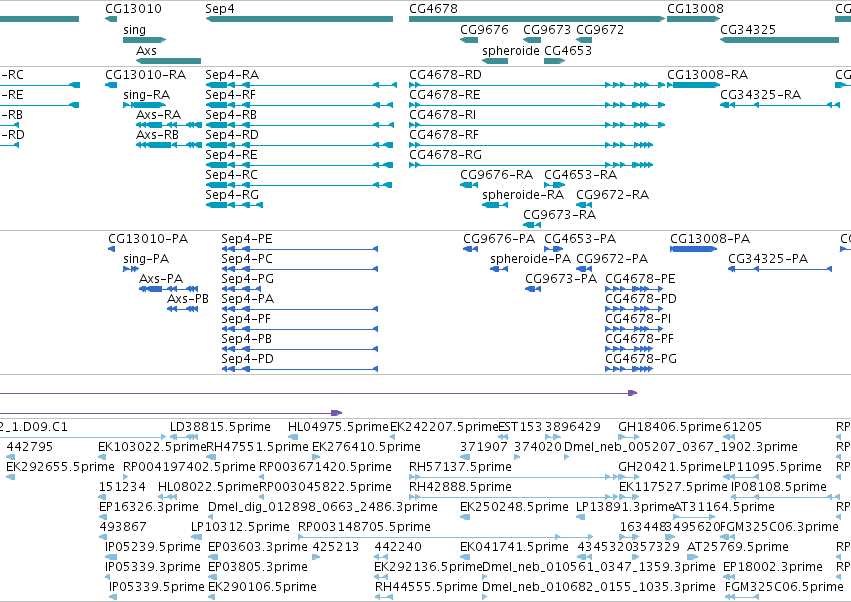The width and height of the screenshot is (851, 602).
Task: Select EST RP003148705.5prime
Action: coord(364,527)
